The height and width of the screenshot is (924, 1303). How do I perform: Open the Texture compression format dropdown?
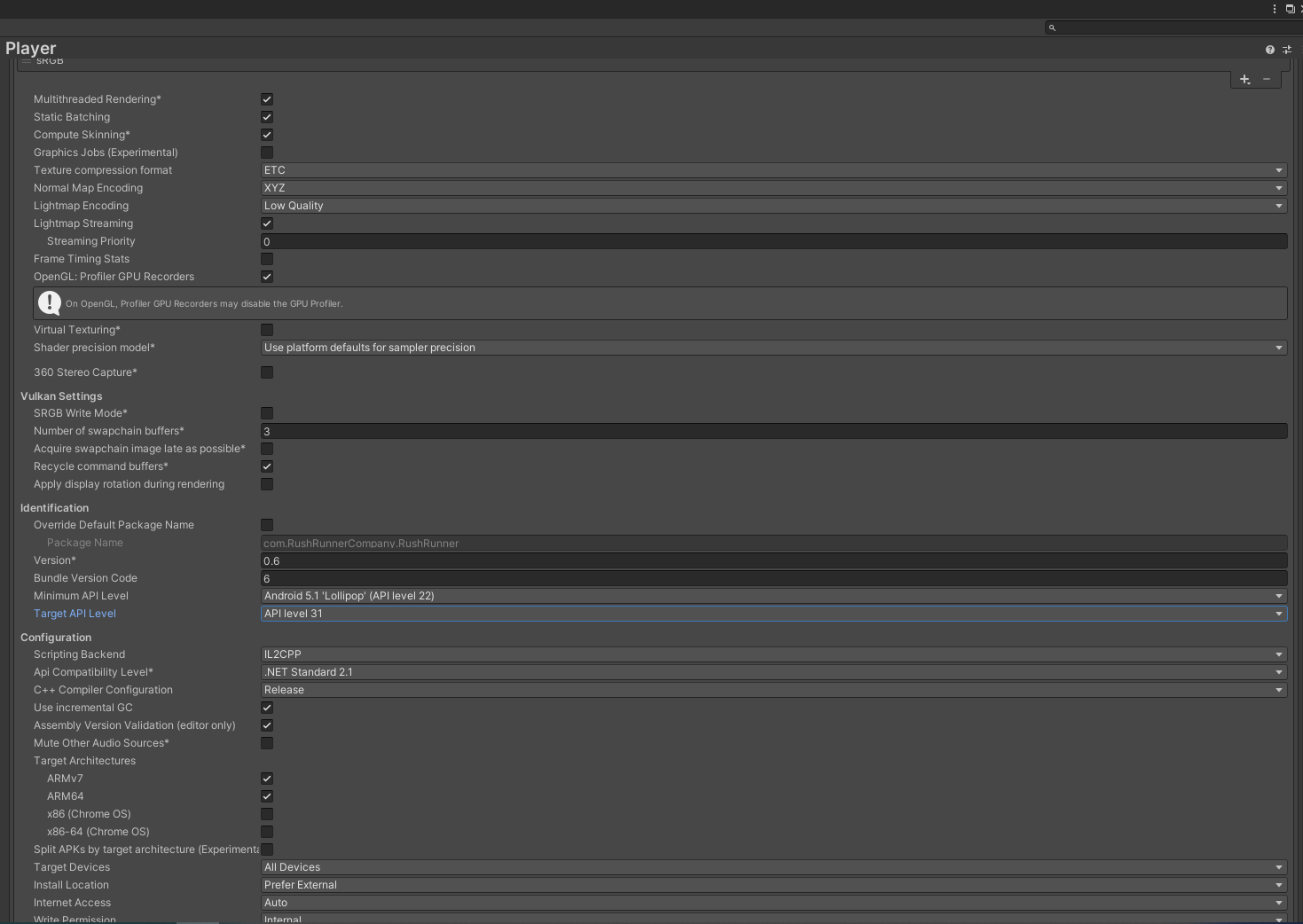point(772,169)
